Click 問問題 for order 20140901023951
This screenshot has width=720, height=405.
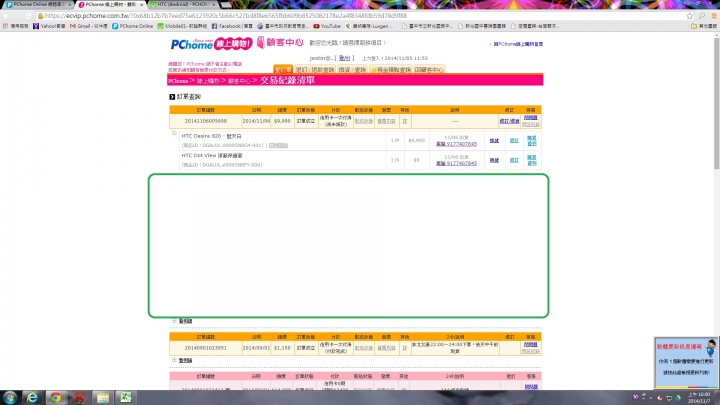[531, 345]
